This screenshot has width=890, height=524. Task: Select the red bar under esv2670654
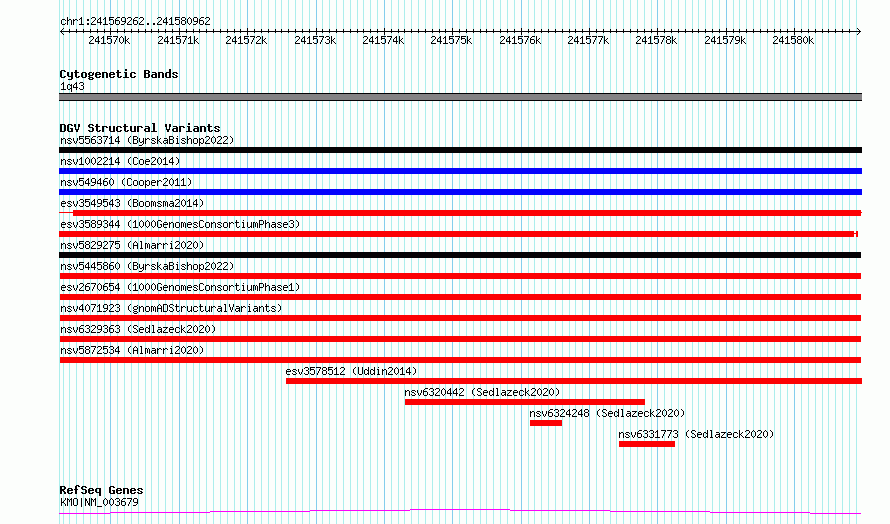pos(460,297)
